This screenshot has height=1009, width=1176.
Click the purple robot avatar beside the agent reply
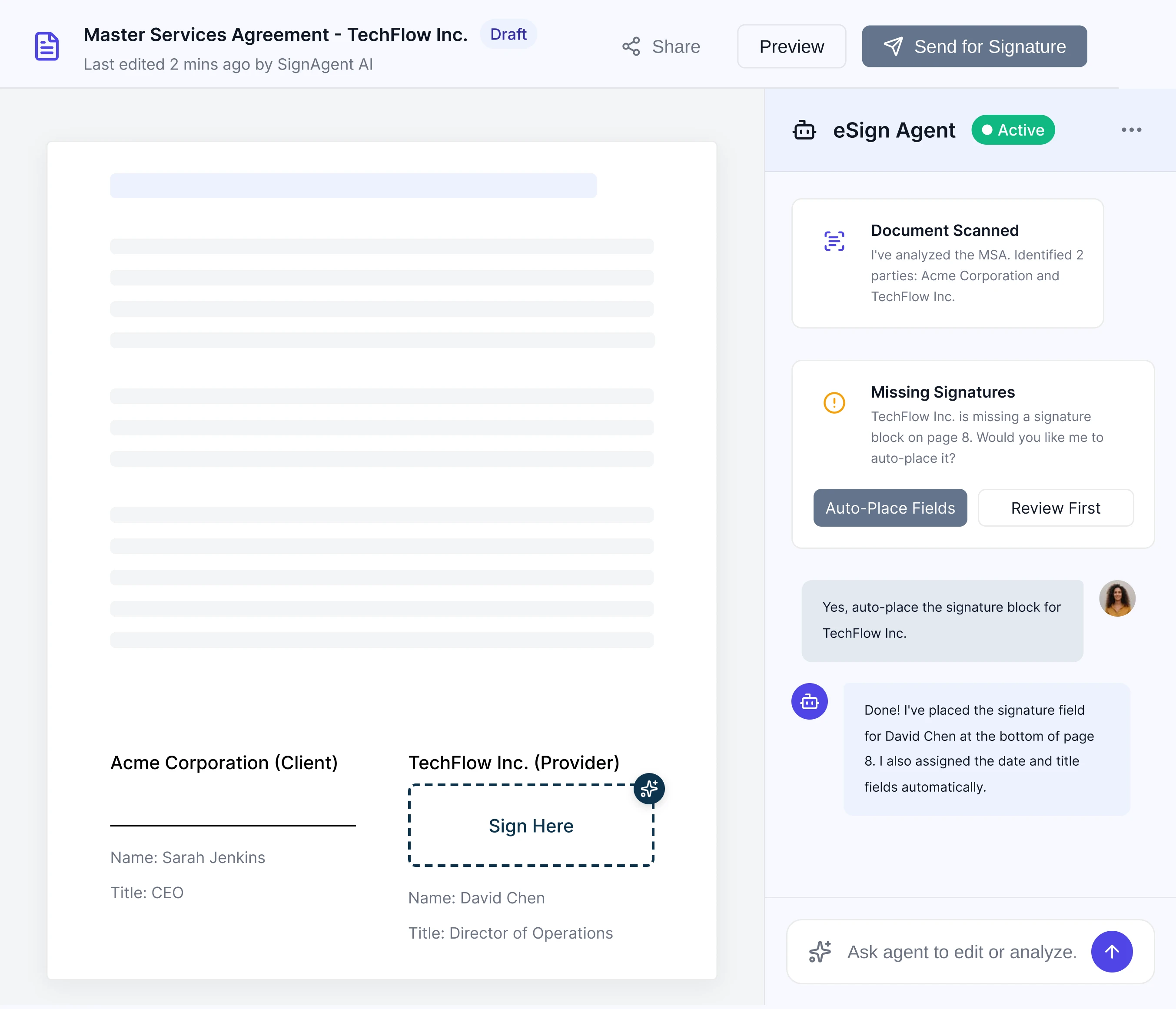810,701
